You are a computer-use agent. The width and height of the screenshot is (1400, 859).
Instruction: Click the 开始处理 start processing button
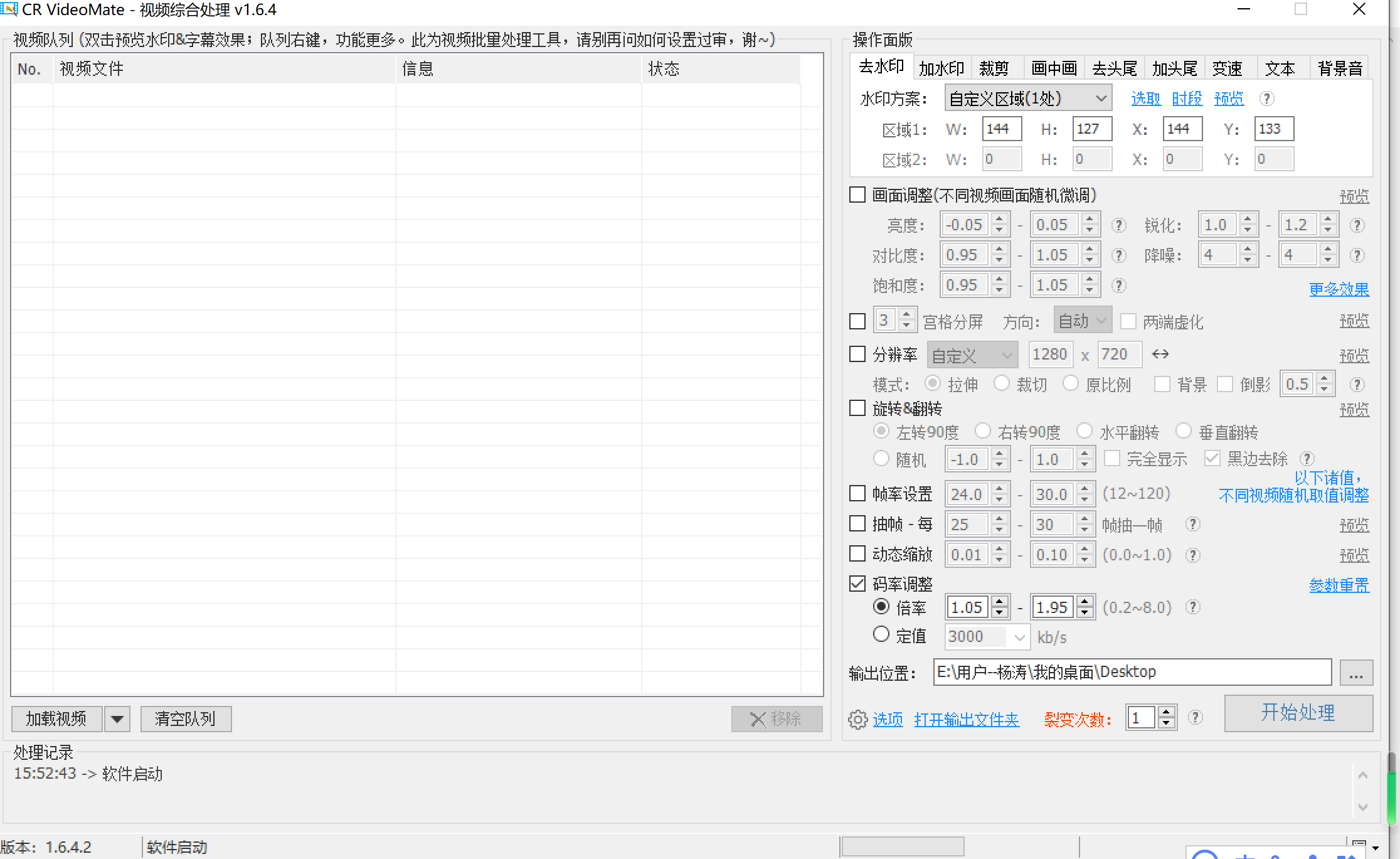[1299, 713]
